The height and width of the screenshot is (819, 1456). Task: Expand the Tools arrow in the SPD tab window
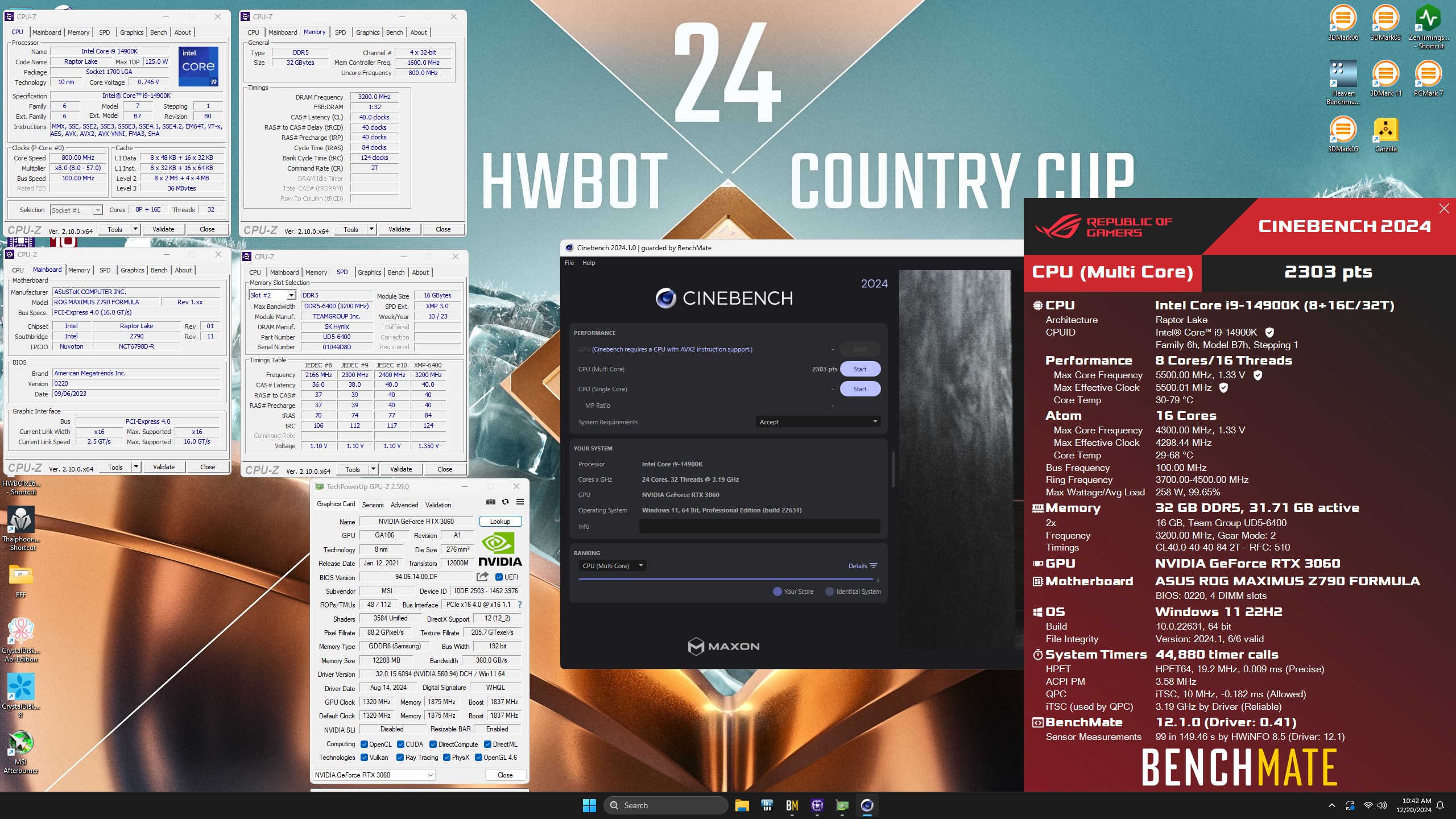373,469
